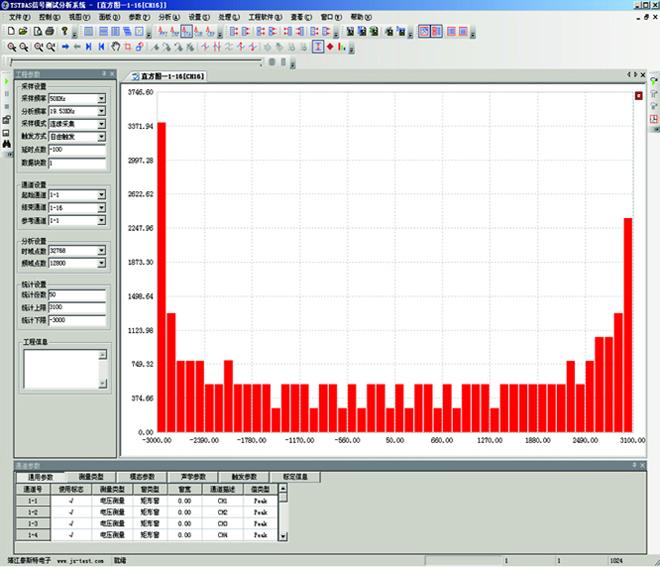Click the question mark help icon
Image resolution: width=660 pixels, height=567 pixels.
(x=64, y=31)
